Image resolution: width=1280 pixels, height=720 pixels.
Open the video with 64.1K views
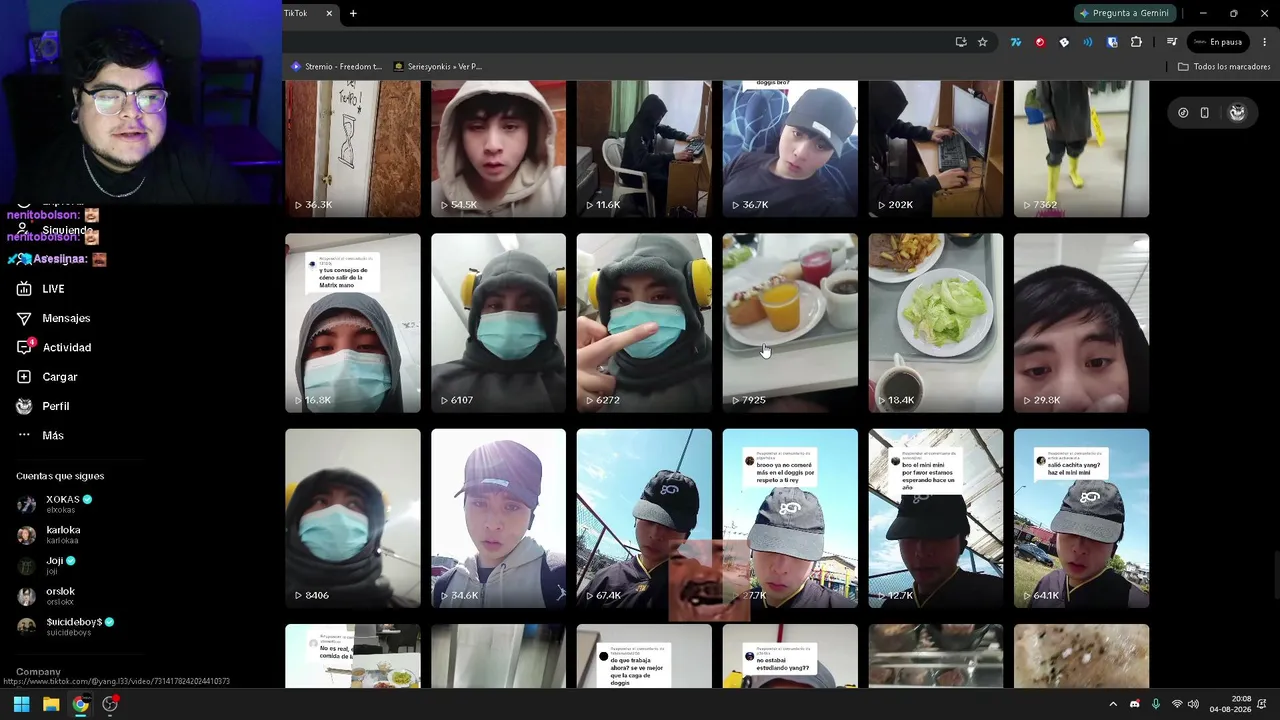click(x=1082, y=518)
